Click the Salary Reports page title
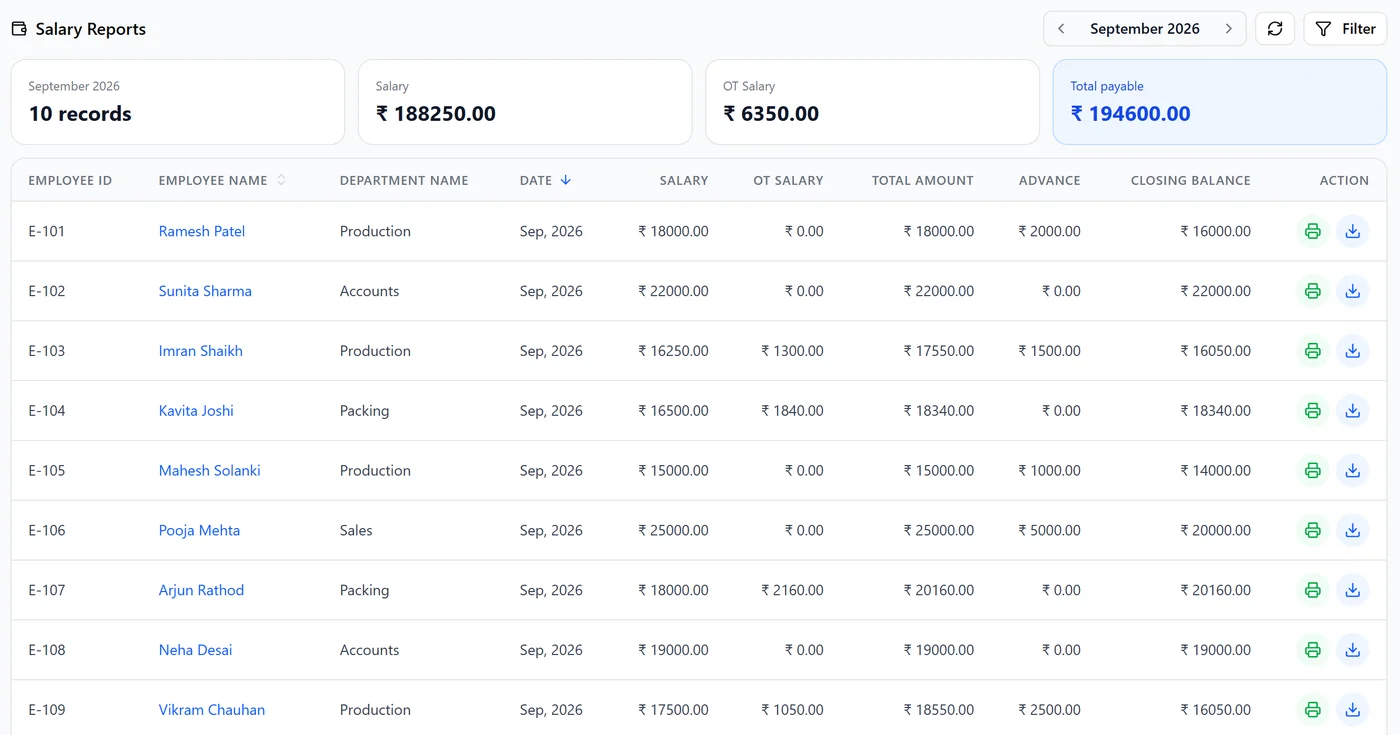Viewport: 1400px width, 735px height. click(x=91, y=29)
